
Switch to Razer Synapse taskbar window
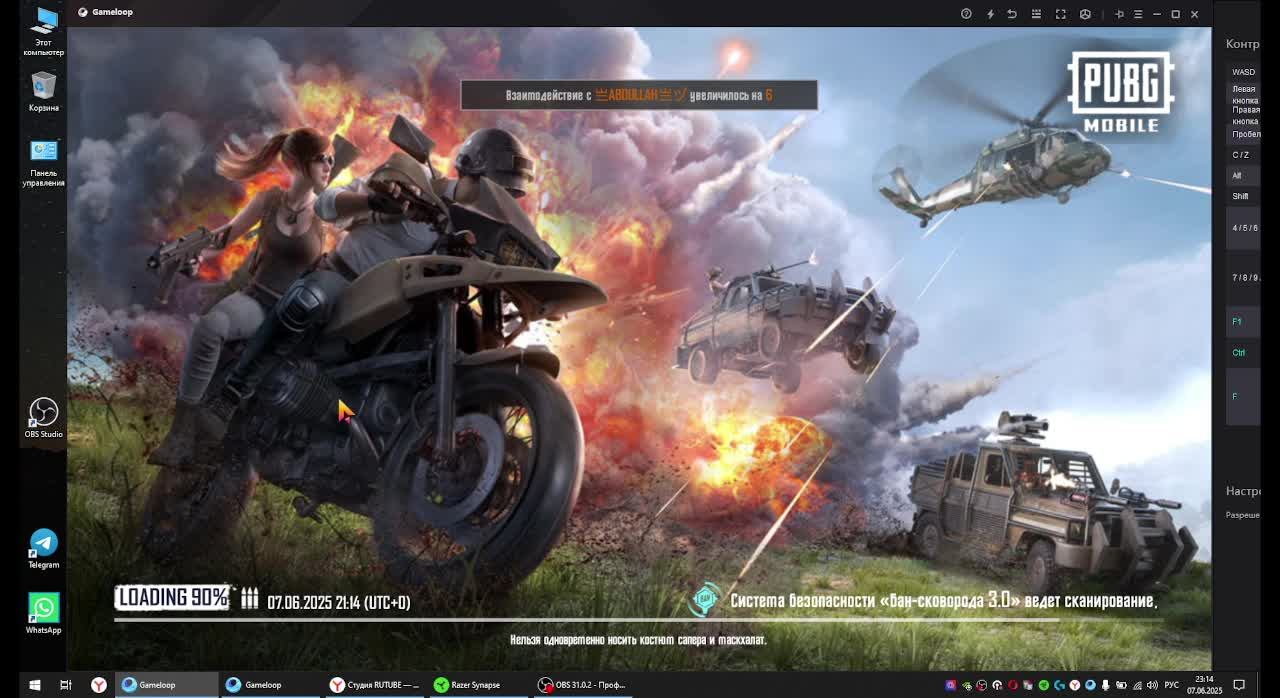coord(480,685)
